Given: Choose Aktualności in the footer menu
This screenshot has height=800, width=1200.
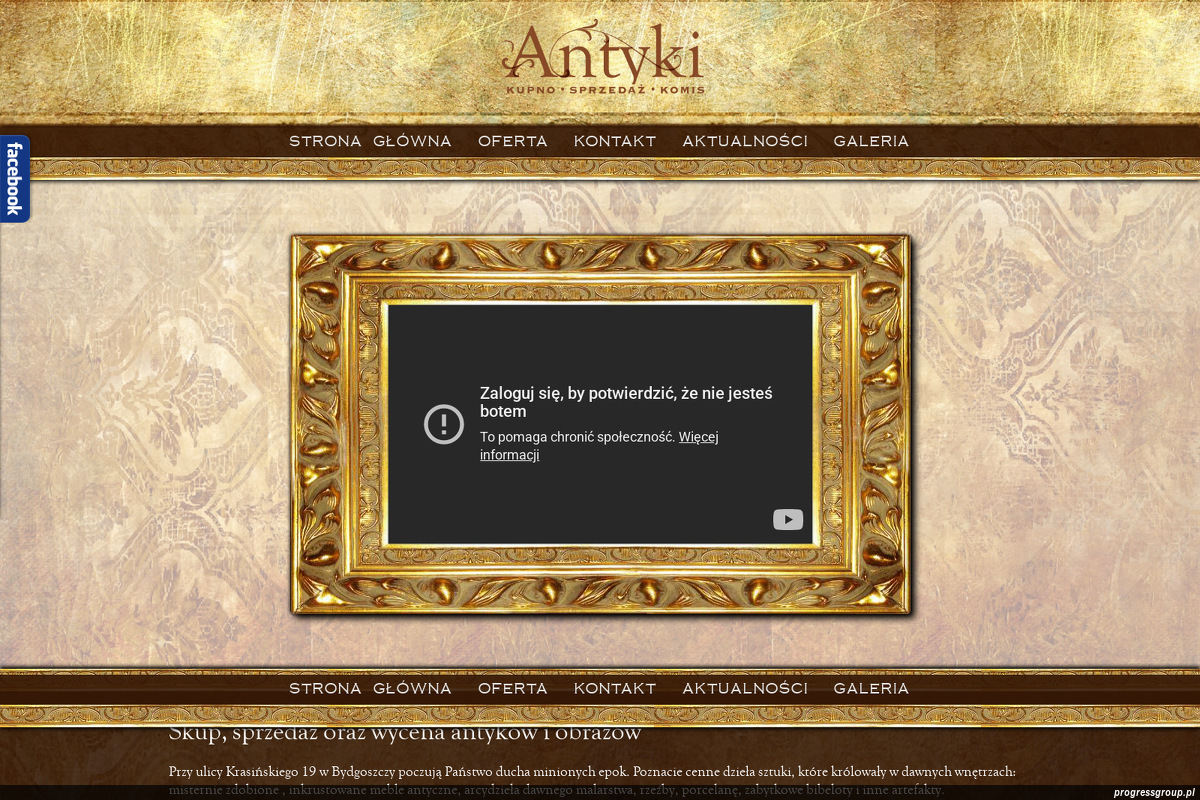Looking at the screenshot, I should pos(744,688).
